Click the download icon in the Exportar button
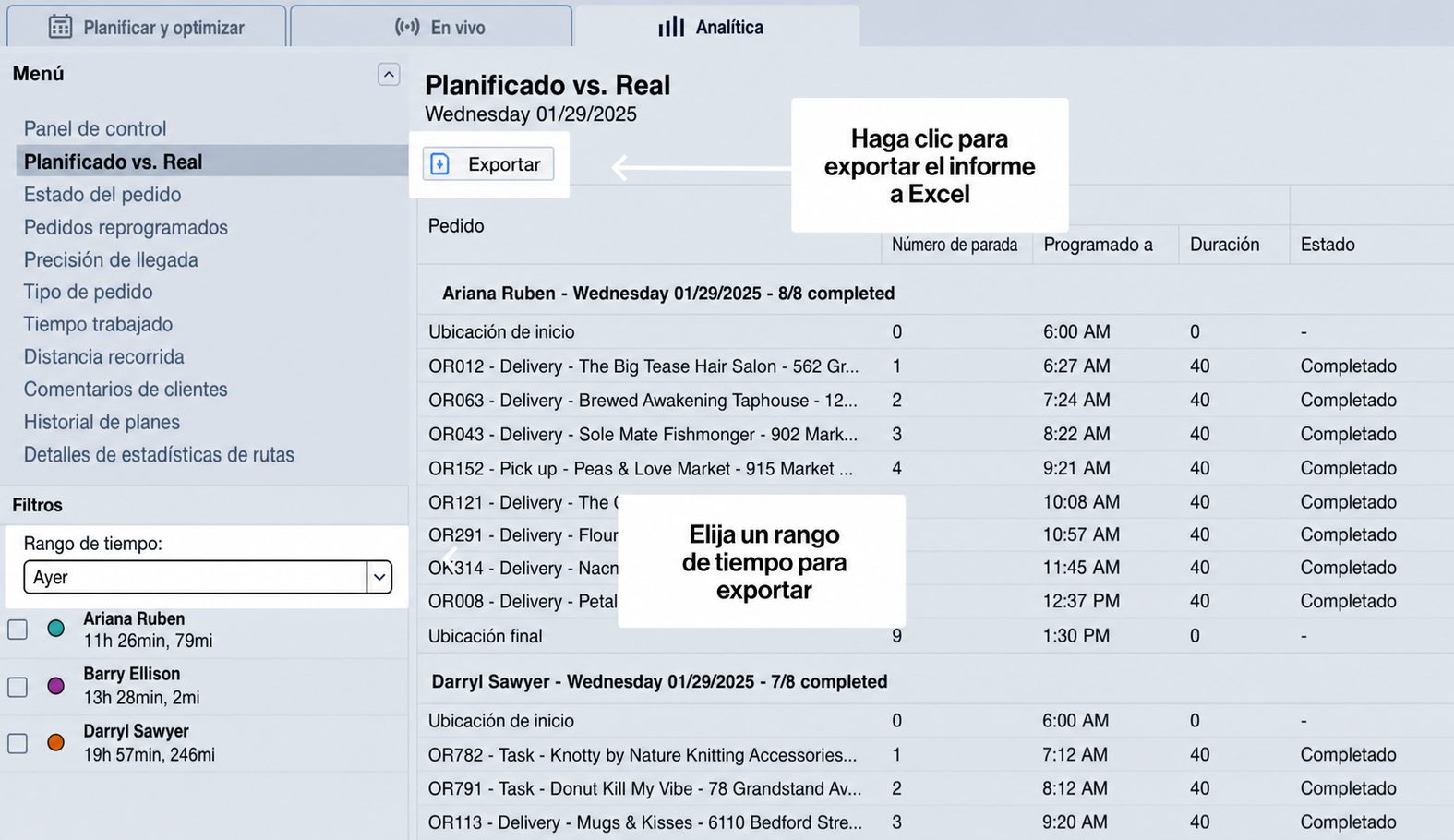 [x=440, y=164]
